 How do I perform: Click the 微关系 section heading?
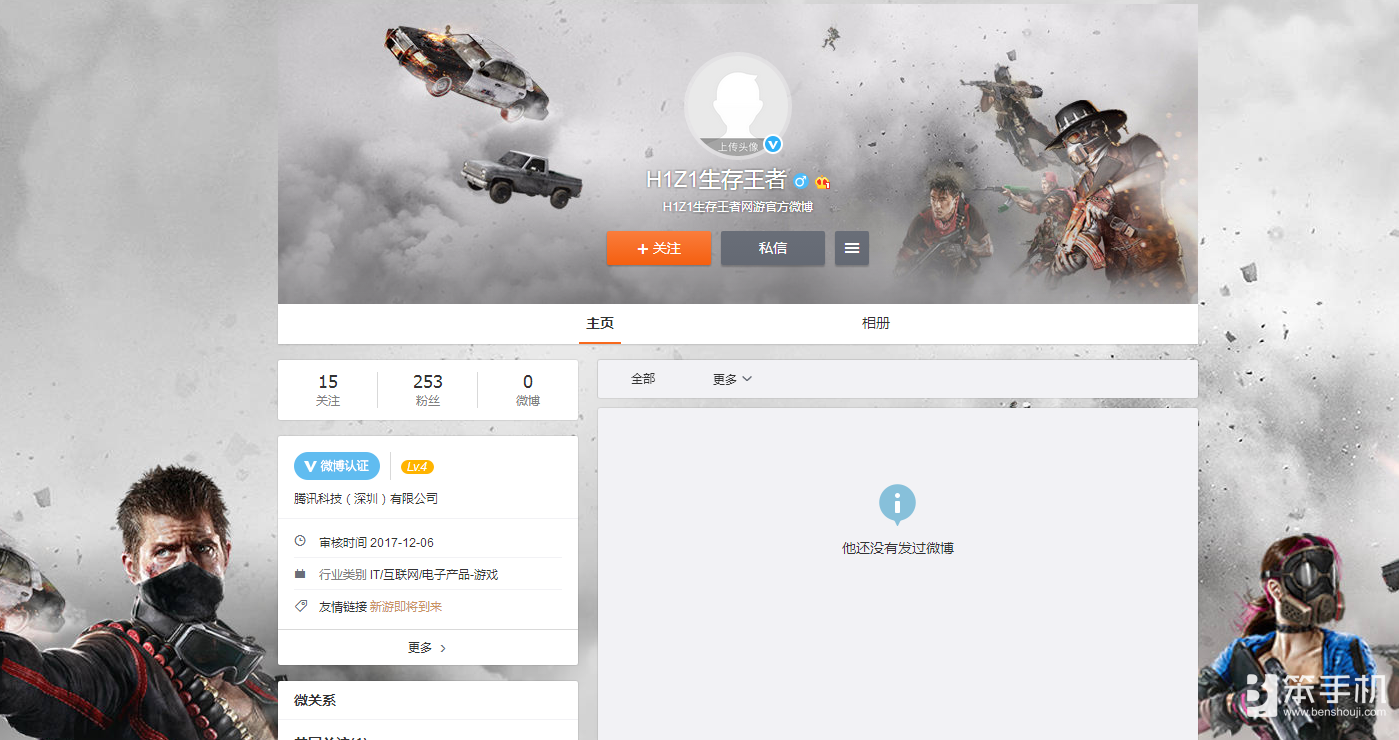click(315, 701)
